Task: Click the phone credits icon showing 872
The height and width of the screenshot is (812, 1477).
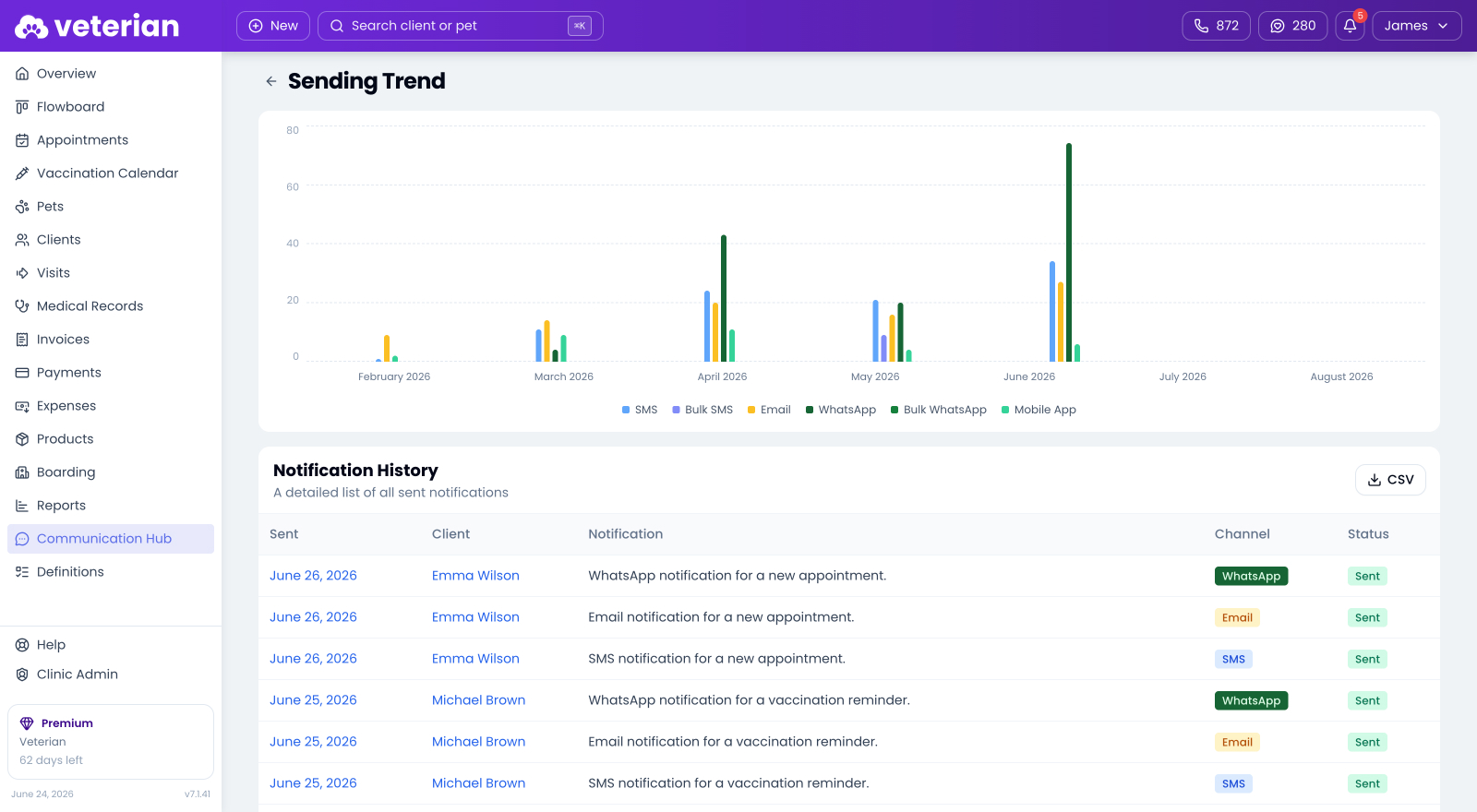Action: tap(1201, 26)
